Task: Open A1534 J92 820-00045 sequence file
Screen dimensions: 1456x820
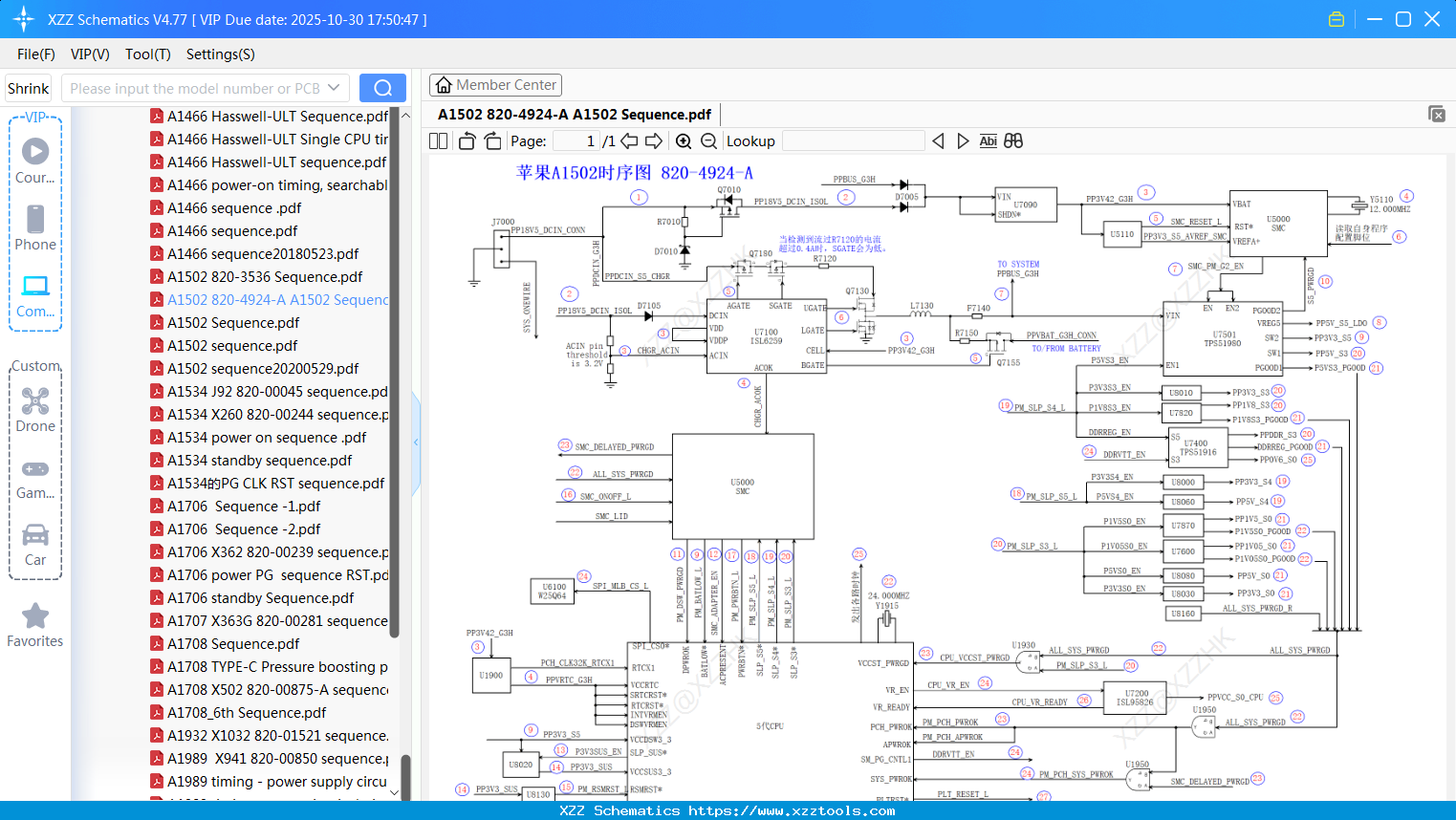Action: pyautogui.click(x=270, y=392)
